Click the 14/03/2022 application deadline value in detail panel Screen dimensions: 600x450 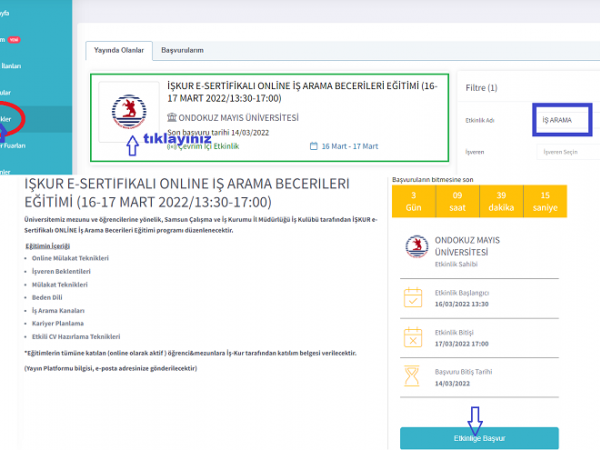[452, 383]
